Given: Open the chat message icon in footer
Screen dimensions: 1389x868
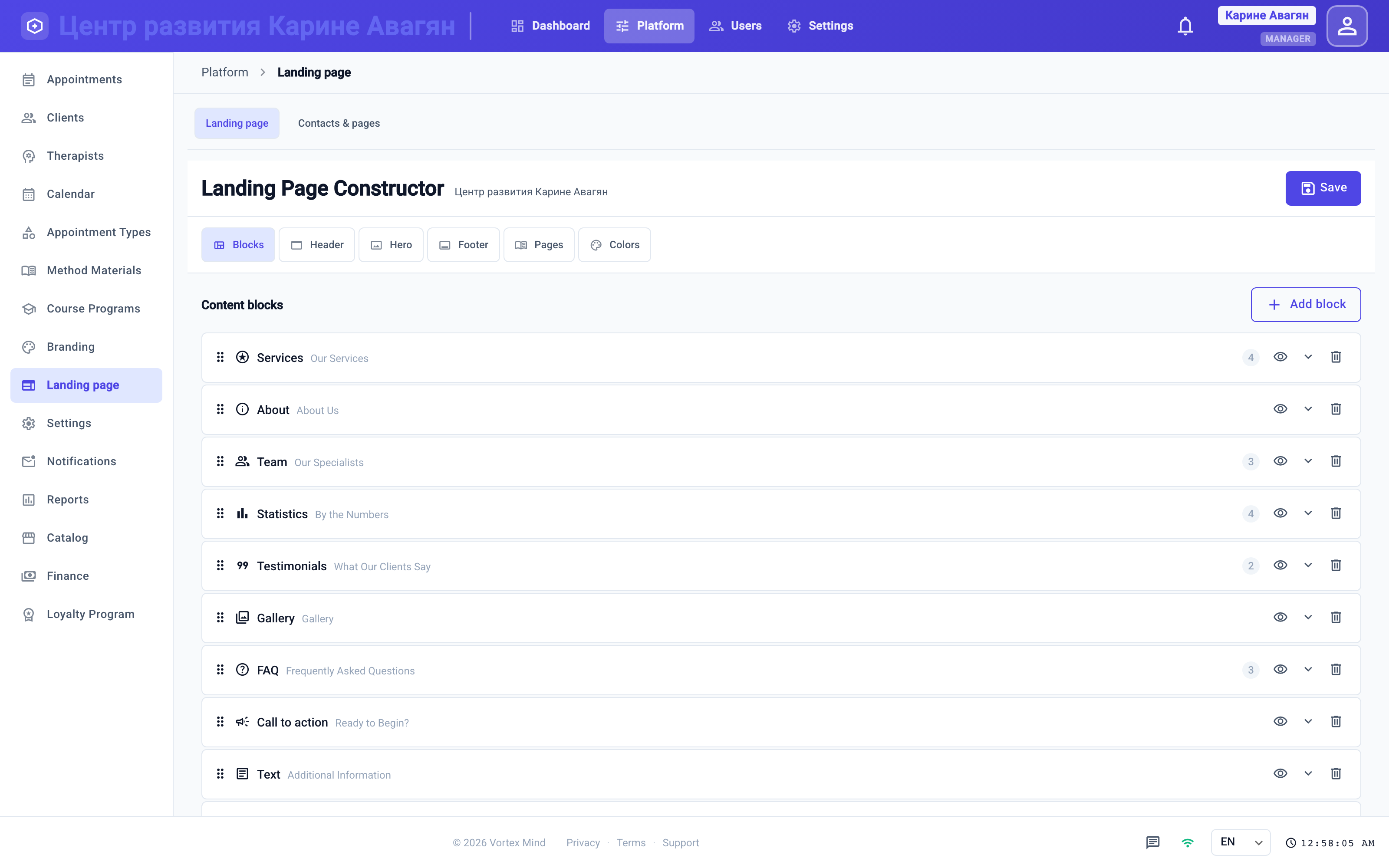Looking at the screenshot, I should pyautogui.click(x=1152, y=842).
